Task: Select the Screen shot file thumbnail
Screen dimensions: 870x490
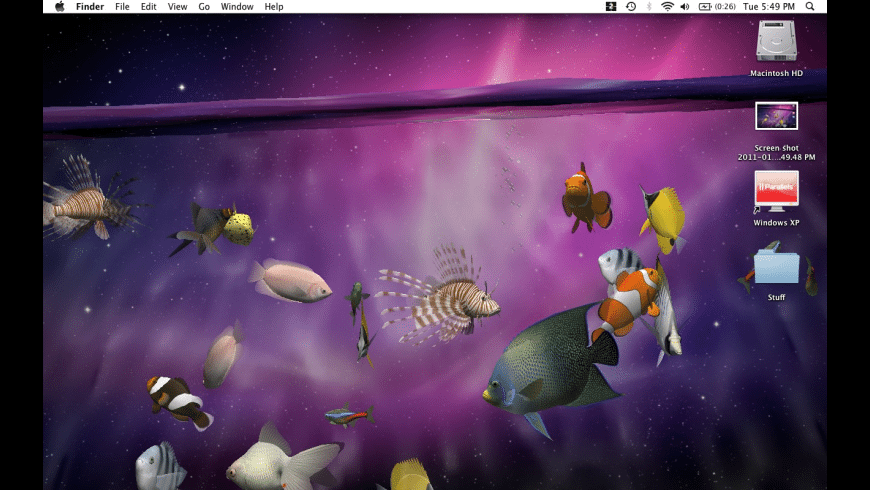Action: [776, 116]
